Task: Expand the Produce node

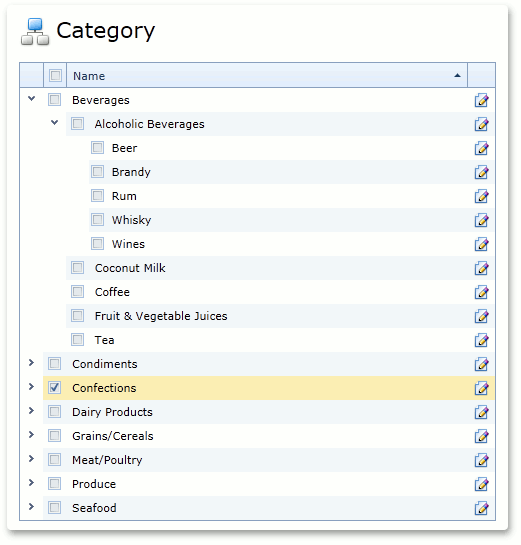Action: (31, 482)
